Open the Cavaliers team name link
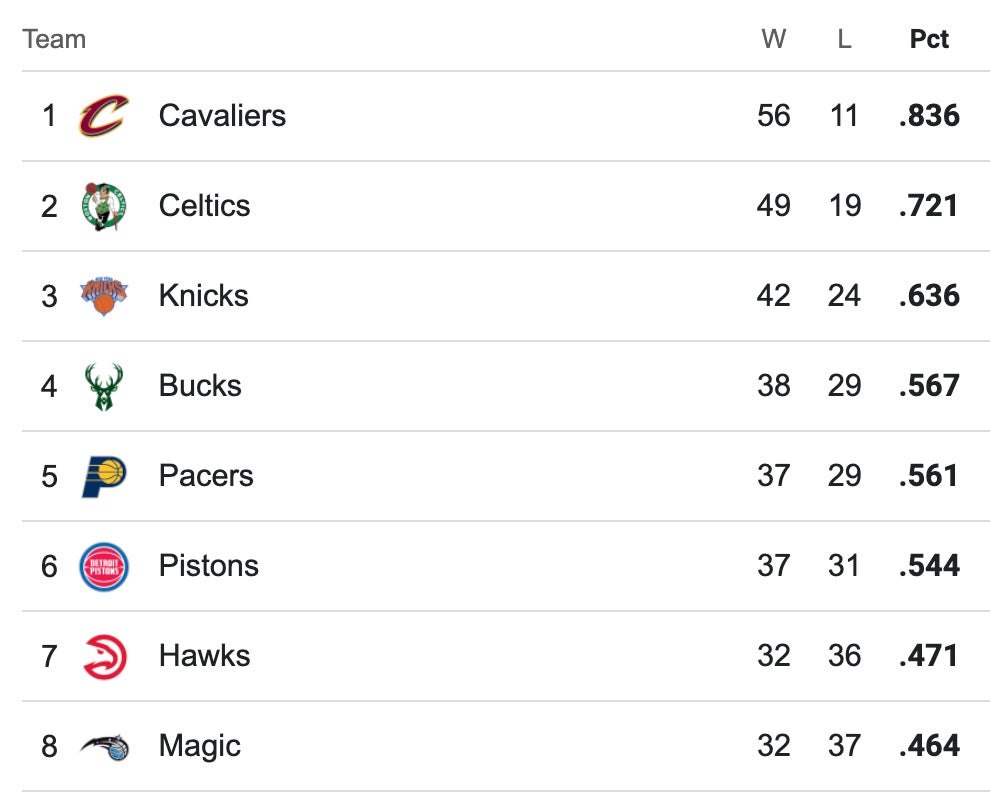This screenshot has height=798, width=990. tap(222, 116)
